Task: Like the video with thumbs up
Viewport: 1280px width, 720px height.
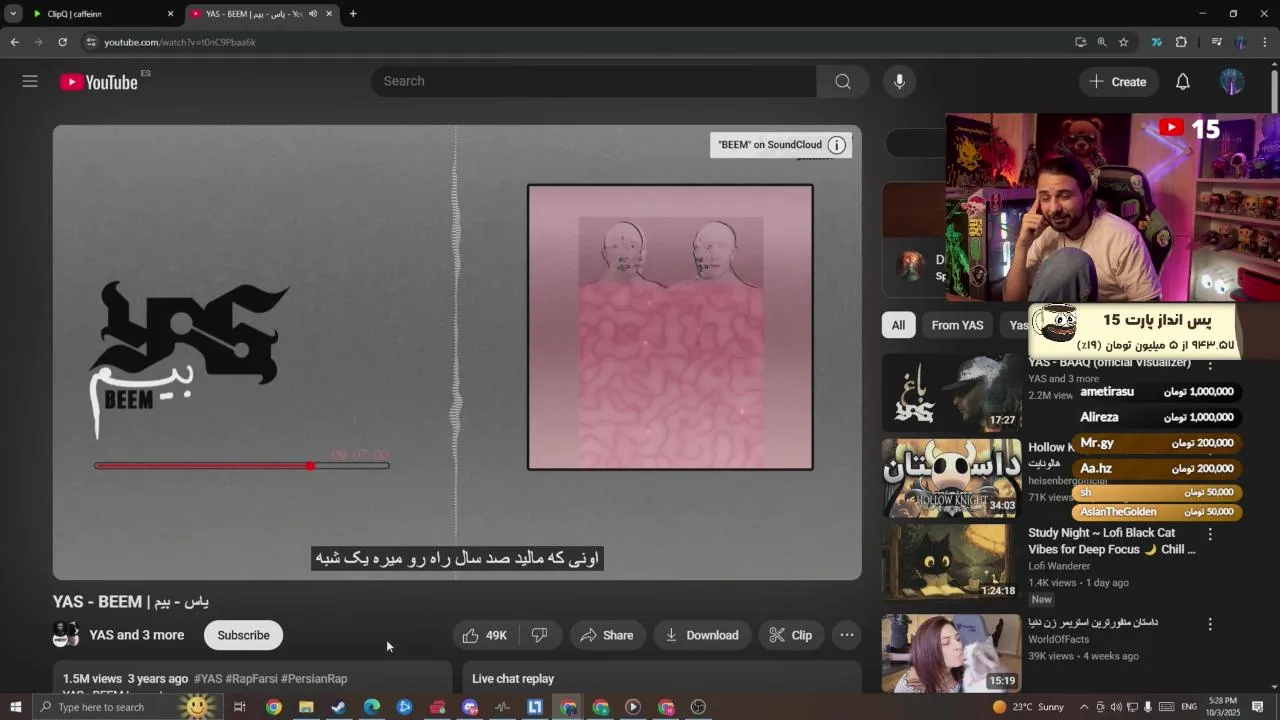Action: coord(484,635)
